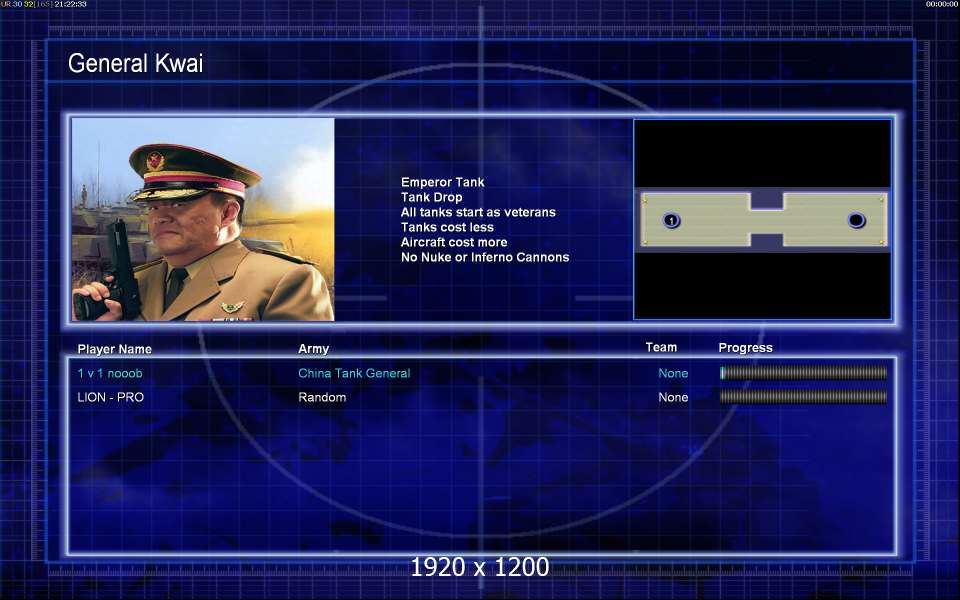Click loading progress bar of LION - PRO
The image size is (960, 600).
803,397
